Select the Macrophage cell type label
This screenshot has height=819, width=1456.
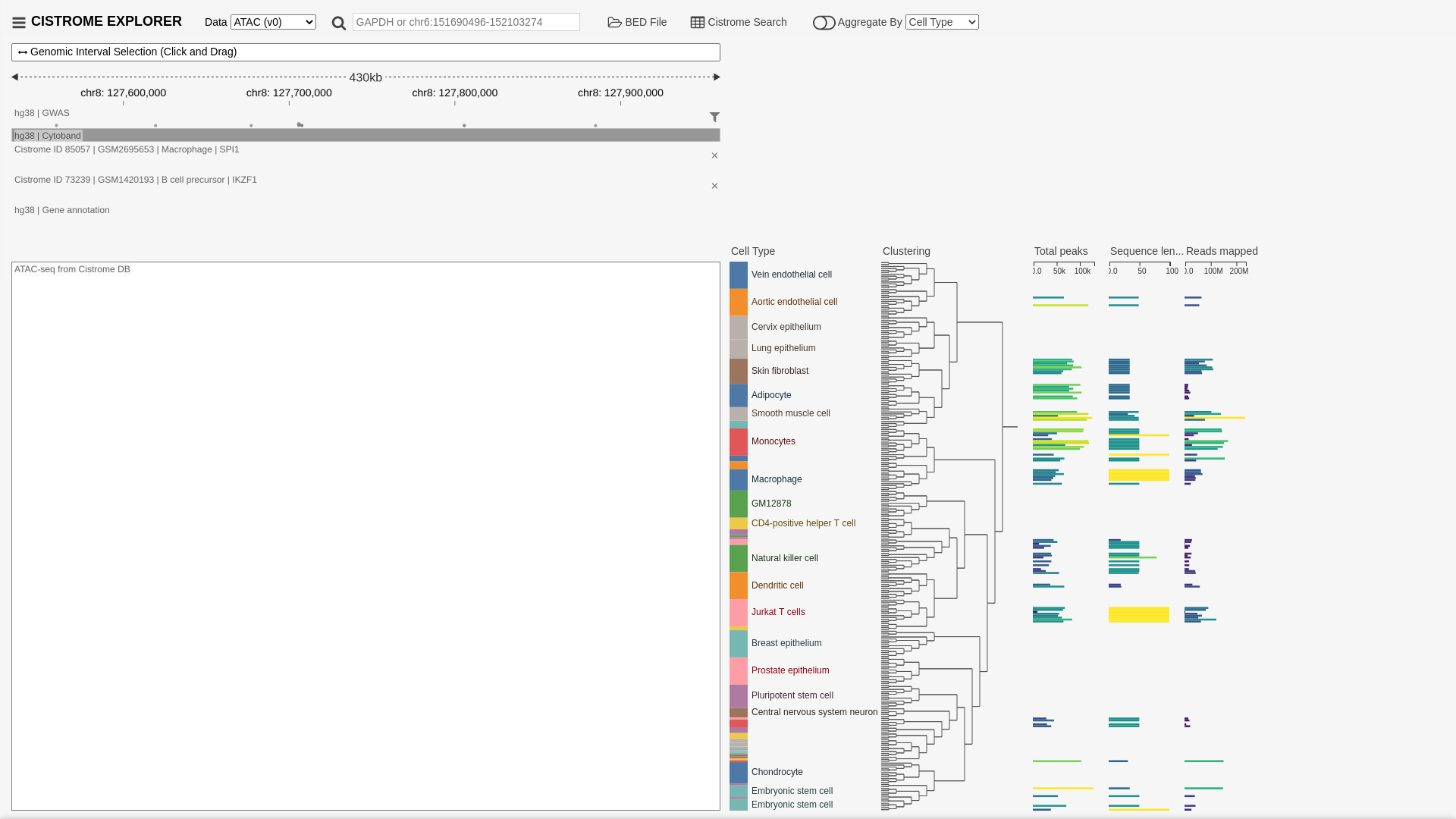[777, 479]
